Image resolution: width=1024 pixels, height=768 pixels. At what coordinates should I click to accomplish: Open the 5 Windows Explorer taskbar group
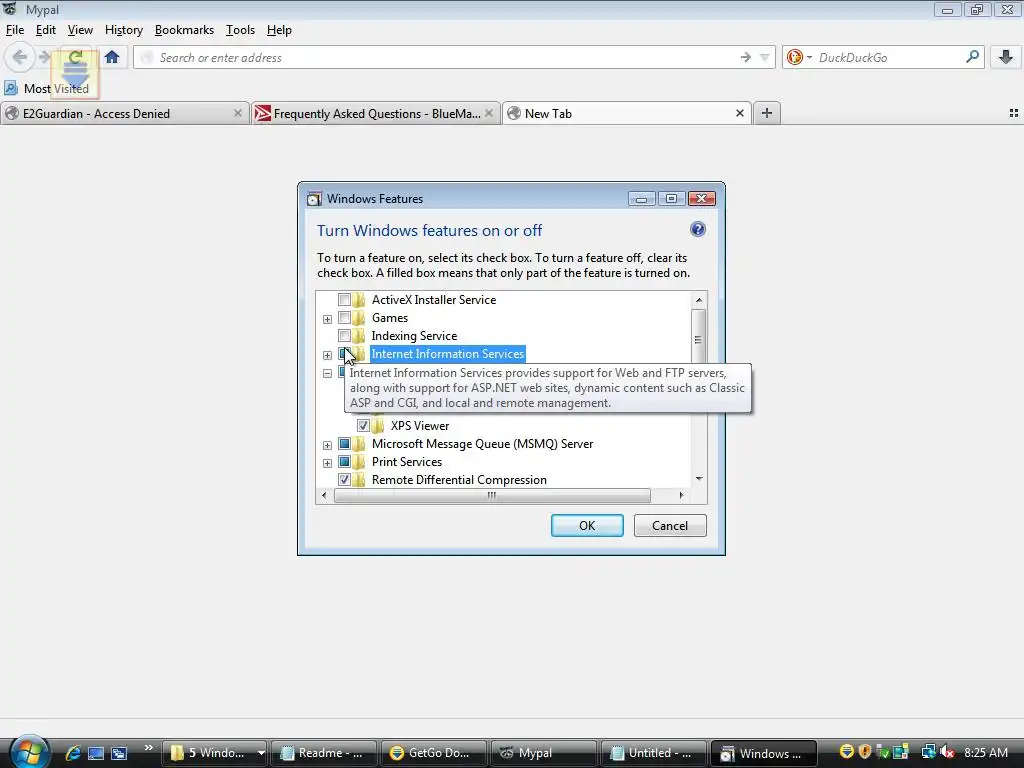(214, 753)
